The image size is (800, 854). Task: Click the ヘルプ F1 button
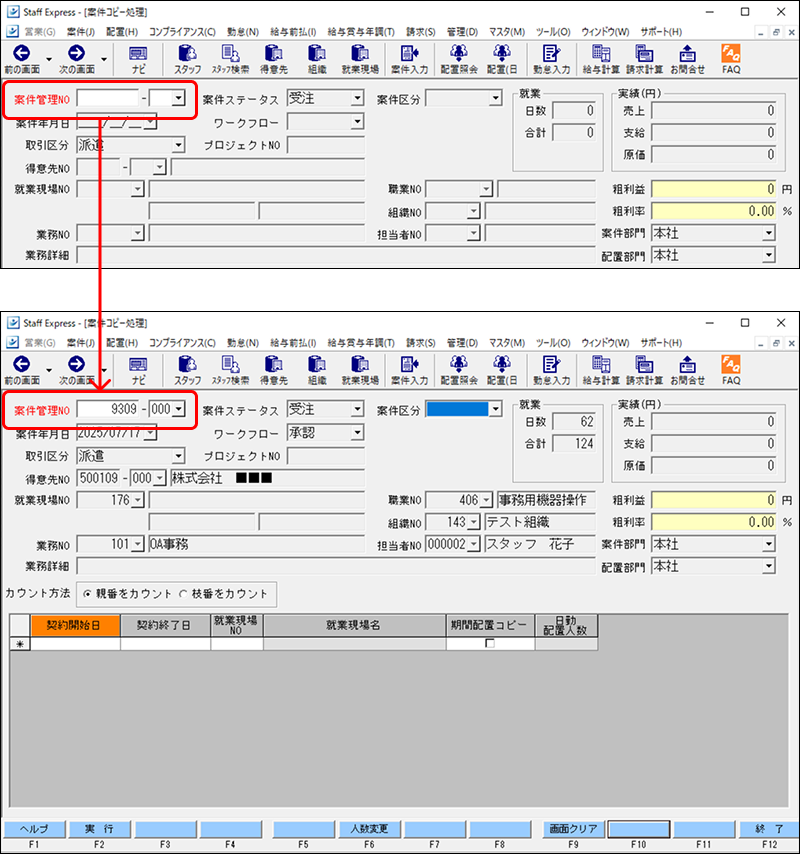tap(34, 829)
